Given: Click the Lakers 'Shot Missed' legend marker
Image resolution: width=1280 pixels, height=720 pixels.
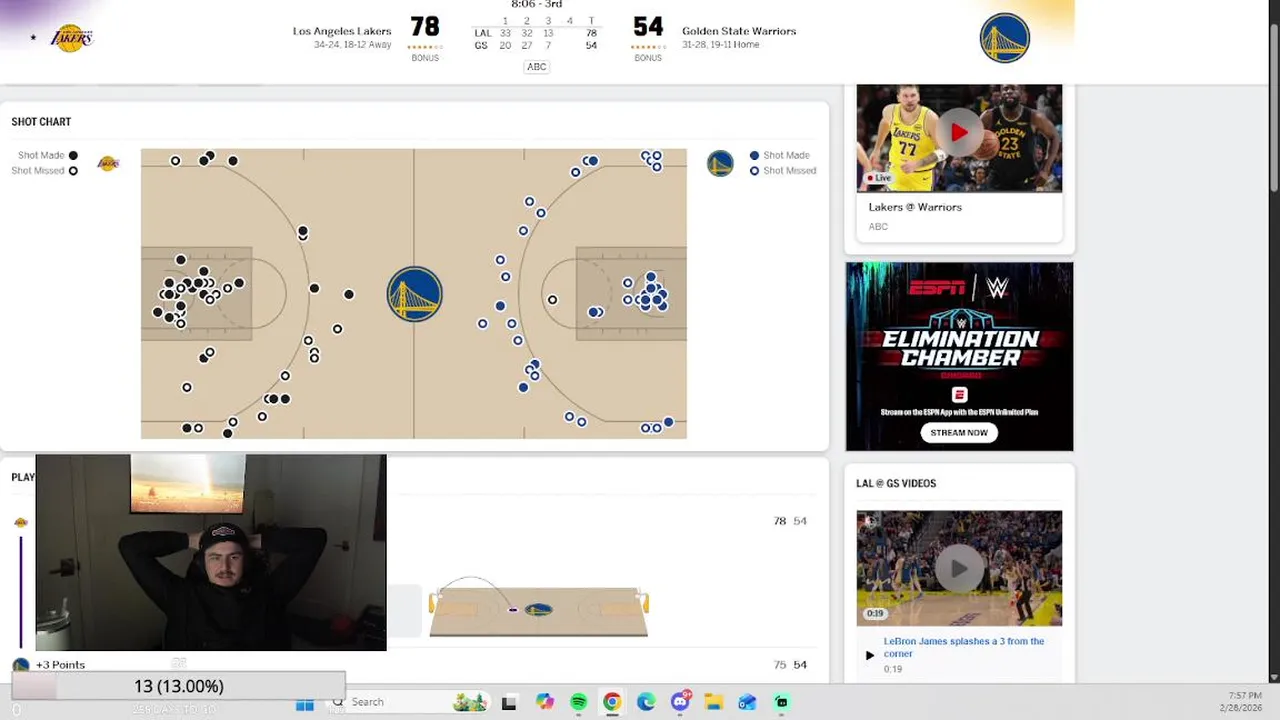Looking at the screenshot, I should 73,171.
